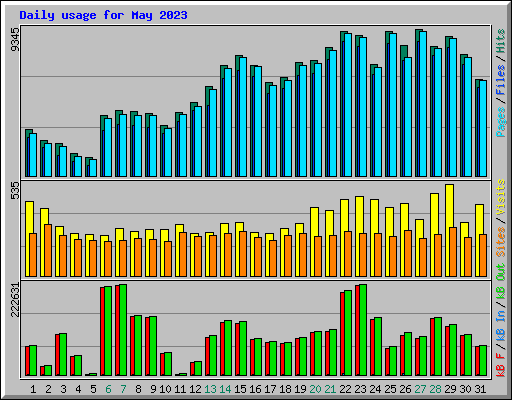512x400 pixels.
Task: Click the 535 axis value of the middle chart
Action: [15, 191]
